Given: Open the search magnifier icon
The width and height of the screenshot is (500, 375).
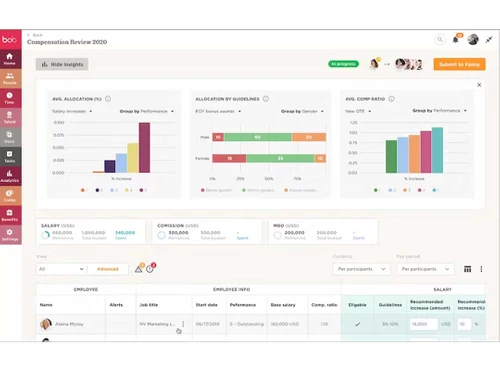Looking at the screenshot, I should click(440, 39).
